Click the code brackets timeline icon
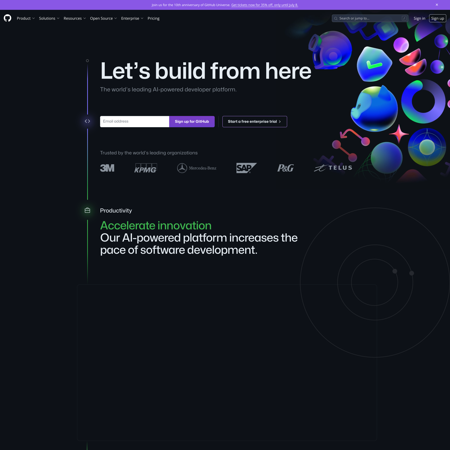This screenshot has height=450, width=450. click(x=87, y=121)
